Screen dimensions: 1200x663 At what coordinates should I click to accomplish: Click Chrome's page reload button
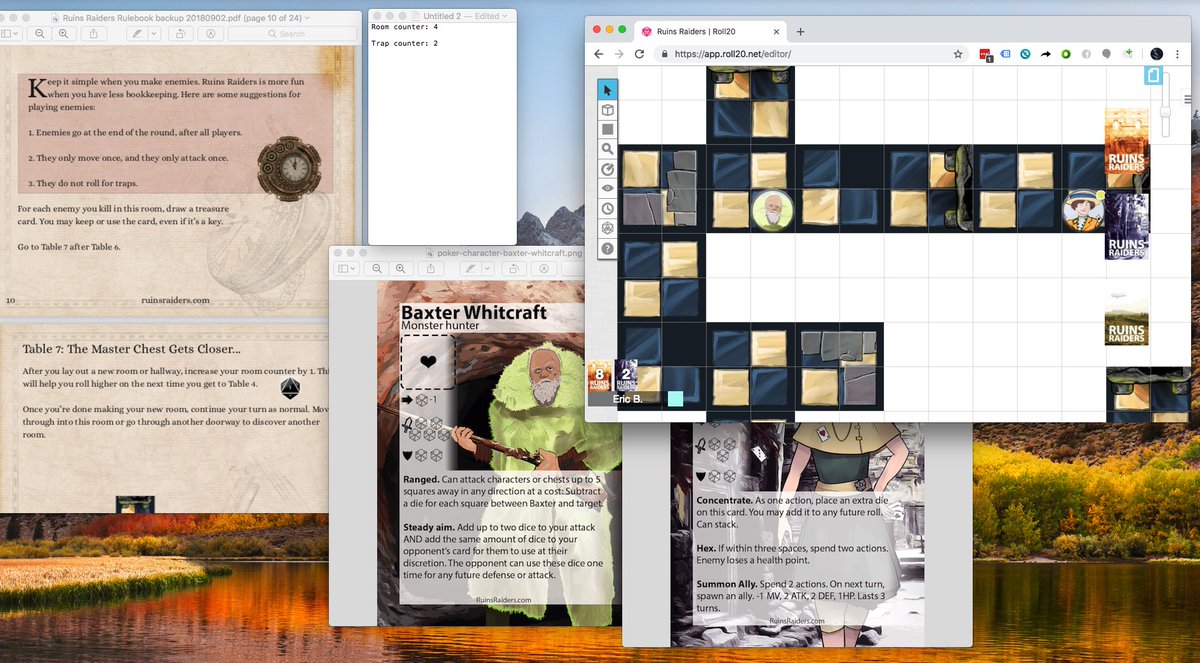(x=640, y=54)
